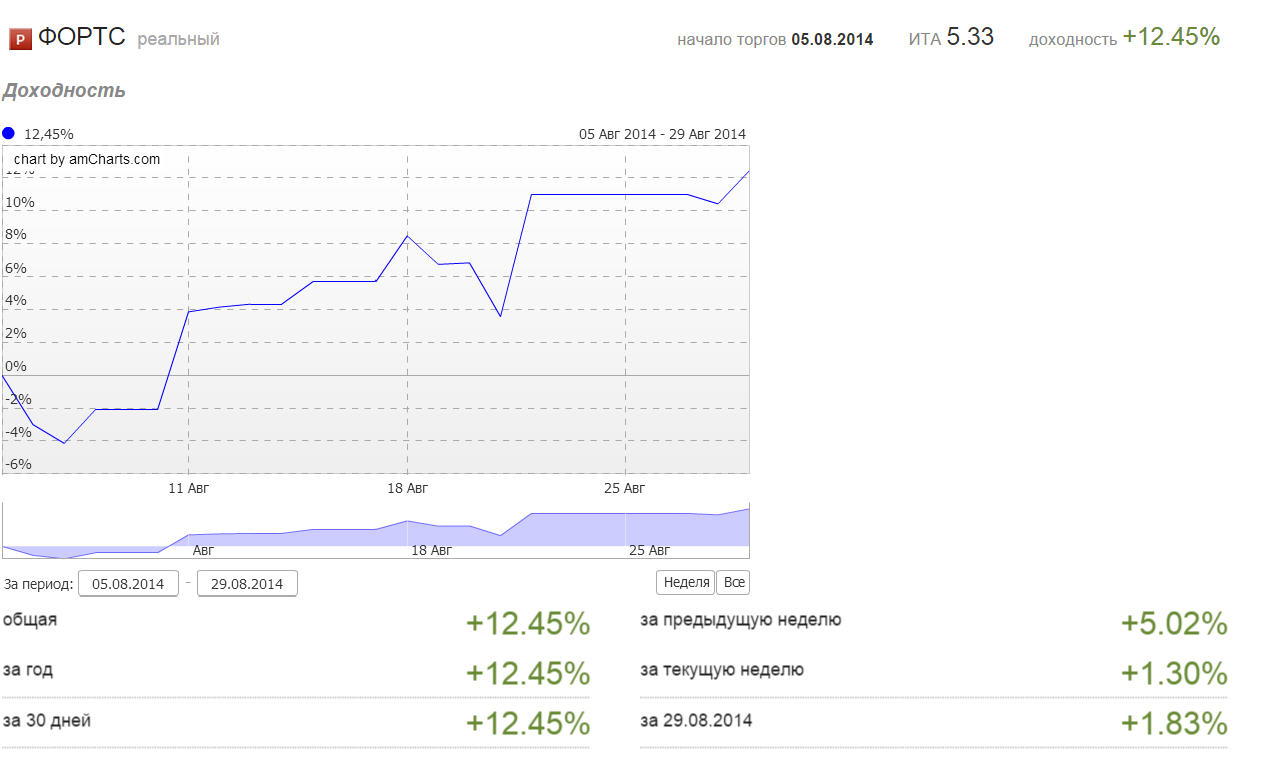Click the ФОРТС account title
The width and height of the screenshot is (1268, 781).
point(81,38)
